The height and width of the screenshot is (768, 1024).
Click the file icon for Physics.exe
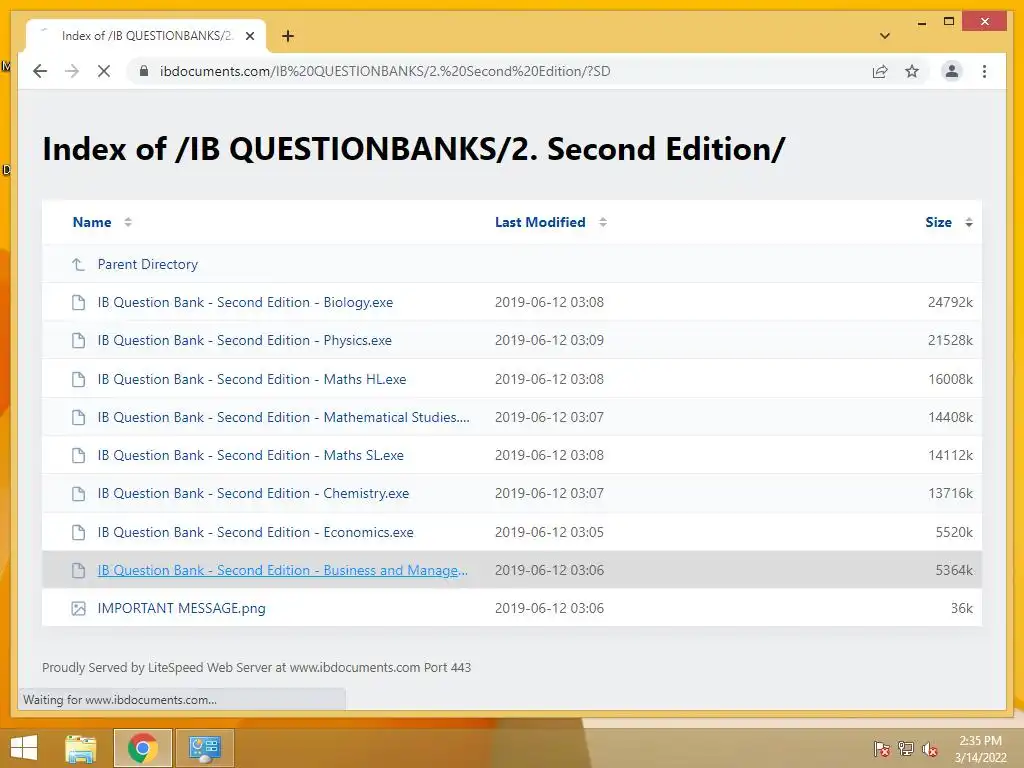(78, 340)
